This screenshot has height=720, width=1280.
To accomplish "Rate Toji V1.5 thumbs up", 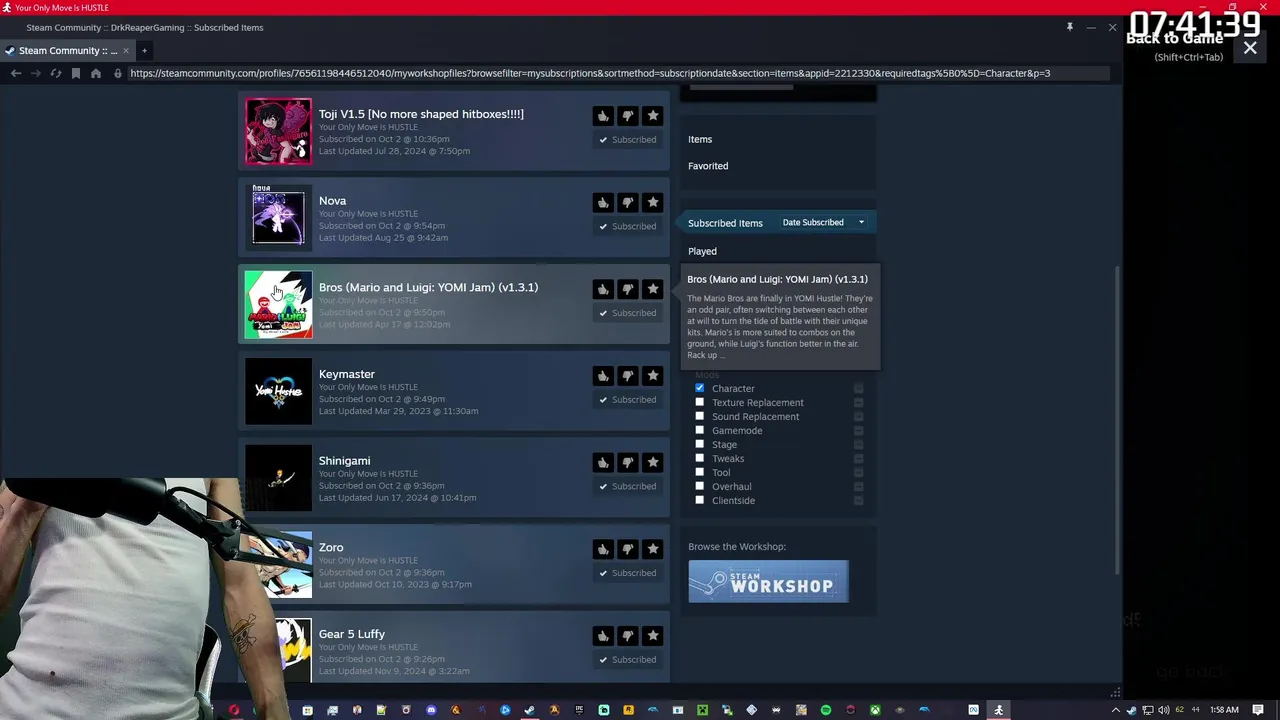I will coord(603,116).
